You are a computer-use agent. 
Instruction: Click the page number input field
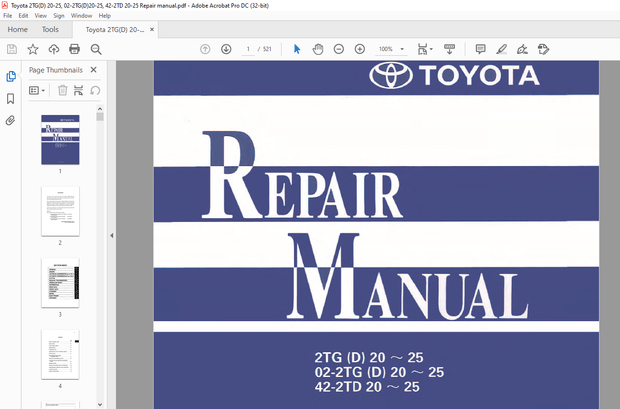[x=248, y=49]
